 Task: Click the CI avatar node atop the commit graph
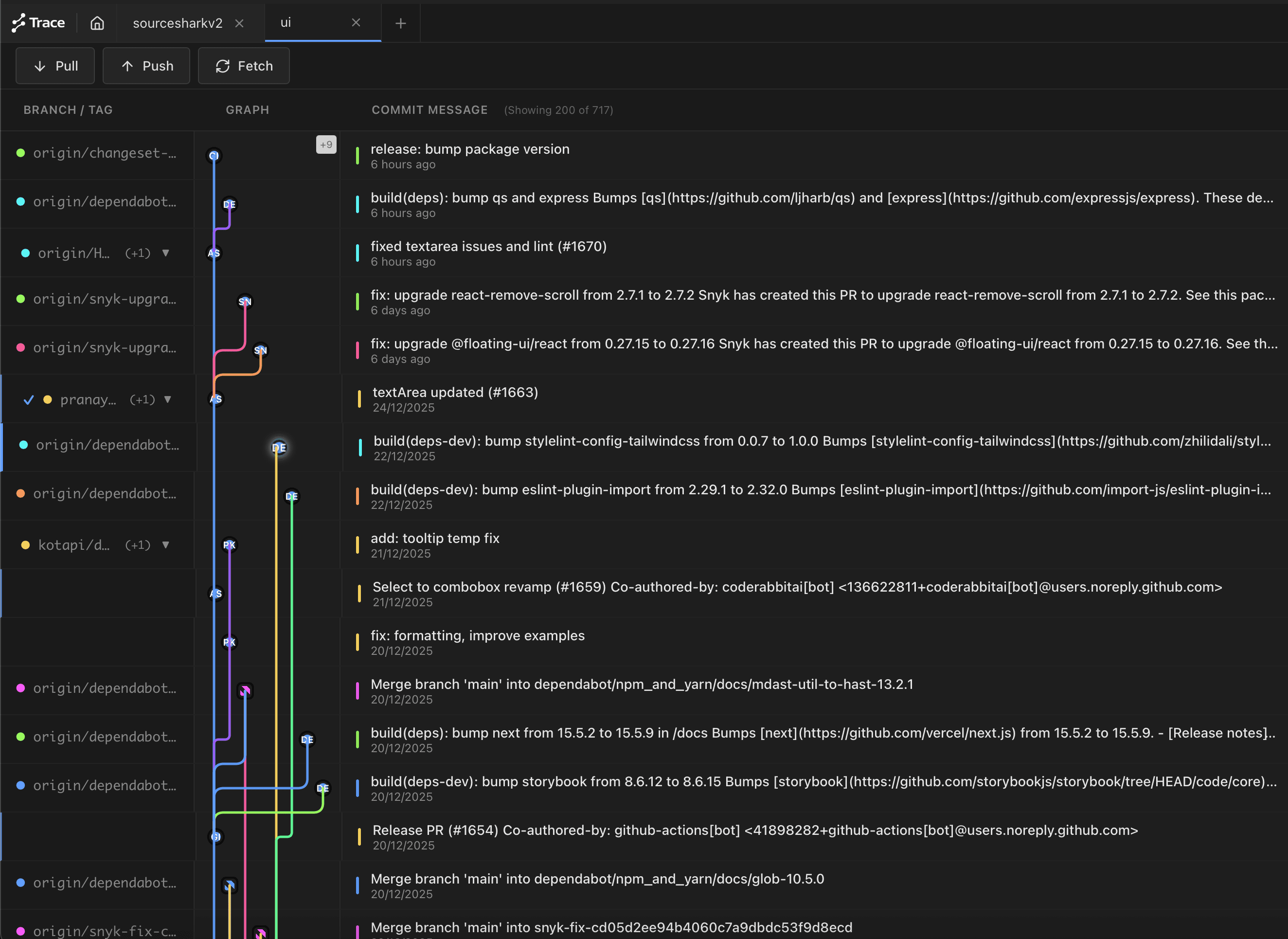(x=214, y=155)
